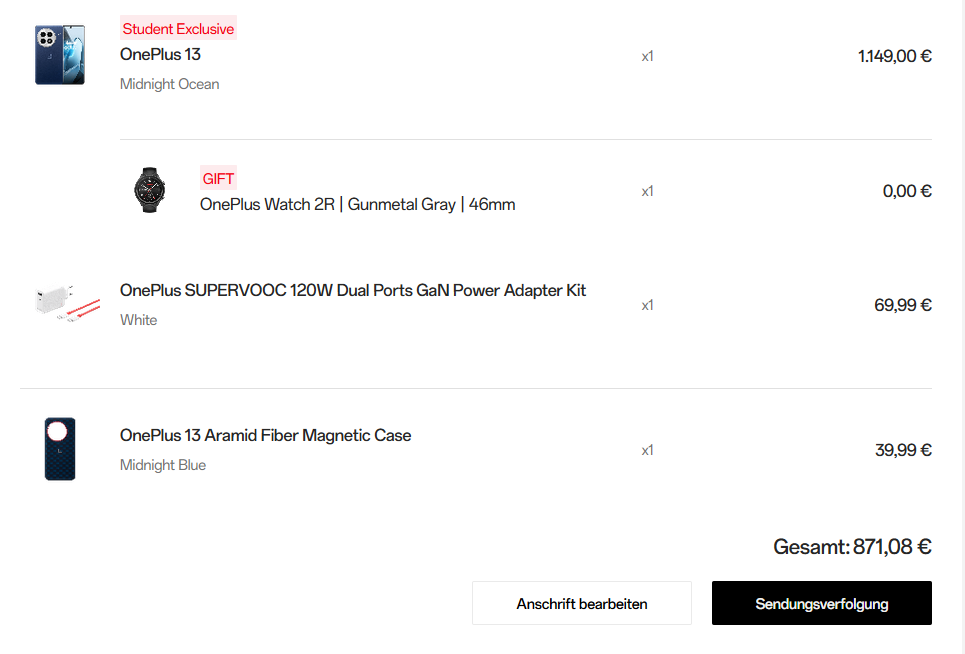Open the SUPERVOOC 120W Power Adapter Kit title
The height and width of the screenshot is (654, 965).
(x=352, y=290)
